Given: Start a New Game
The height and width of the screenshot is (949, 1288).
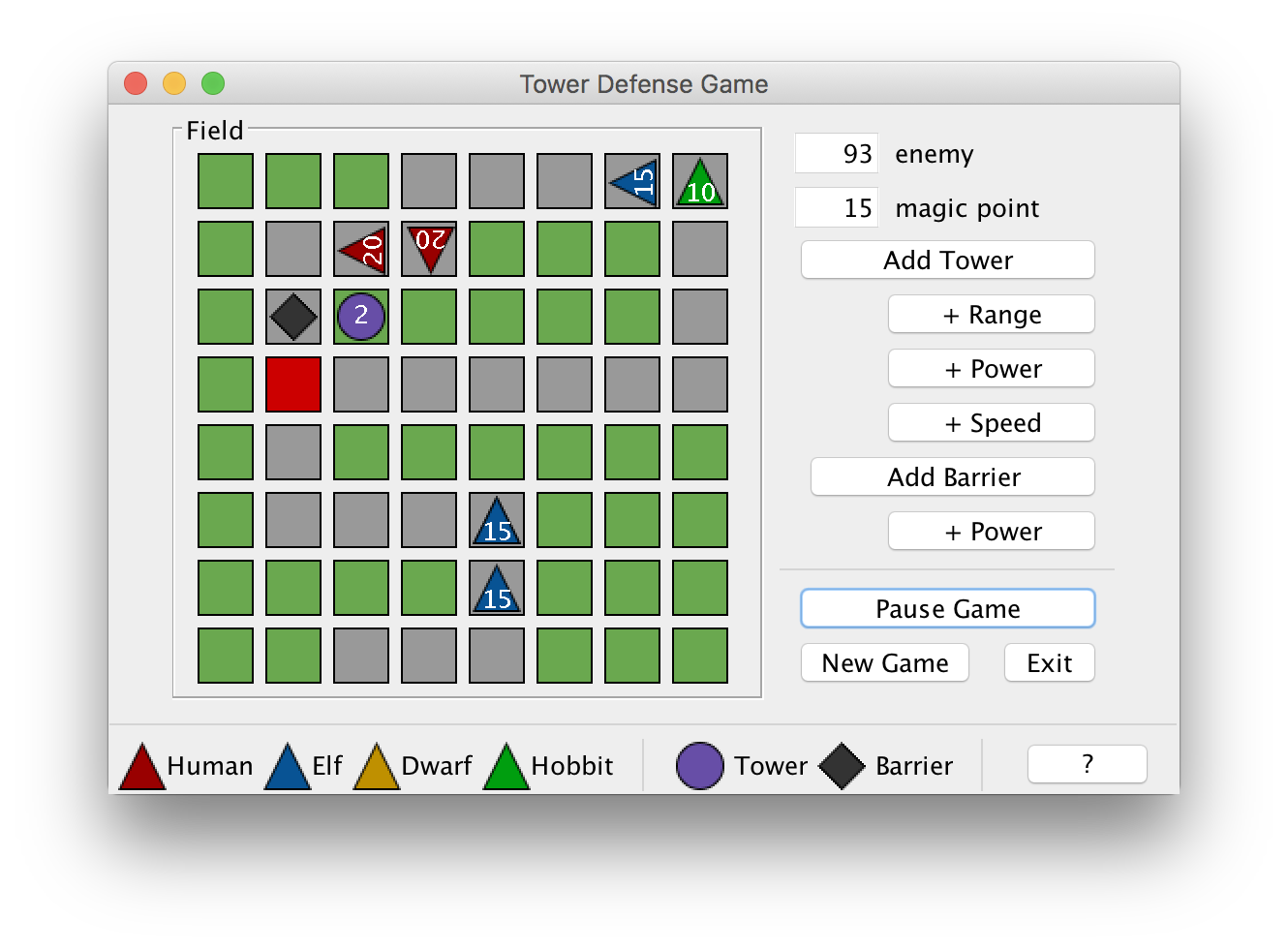Looking at the screenshot, I should click(885, 662).
